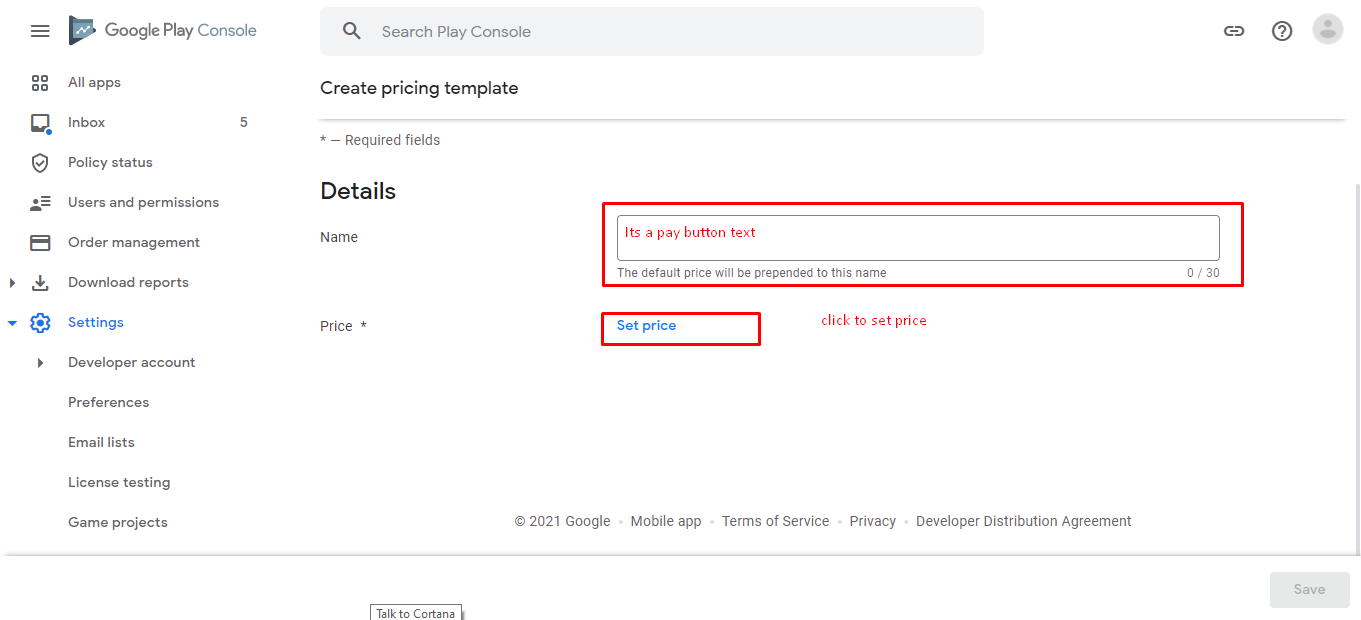1361x620 pixels.
Task: Collapse the Settings section arrow
Action: click(12, 323)
